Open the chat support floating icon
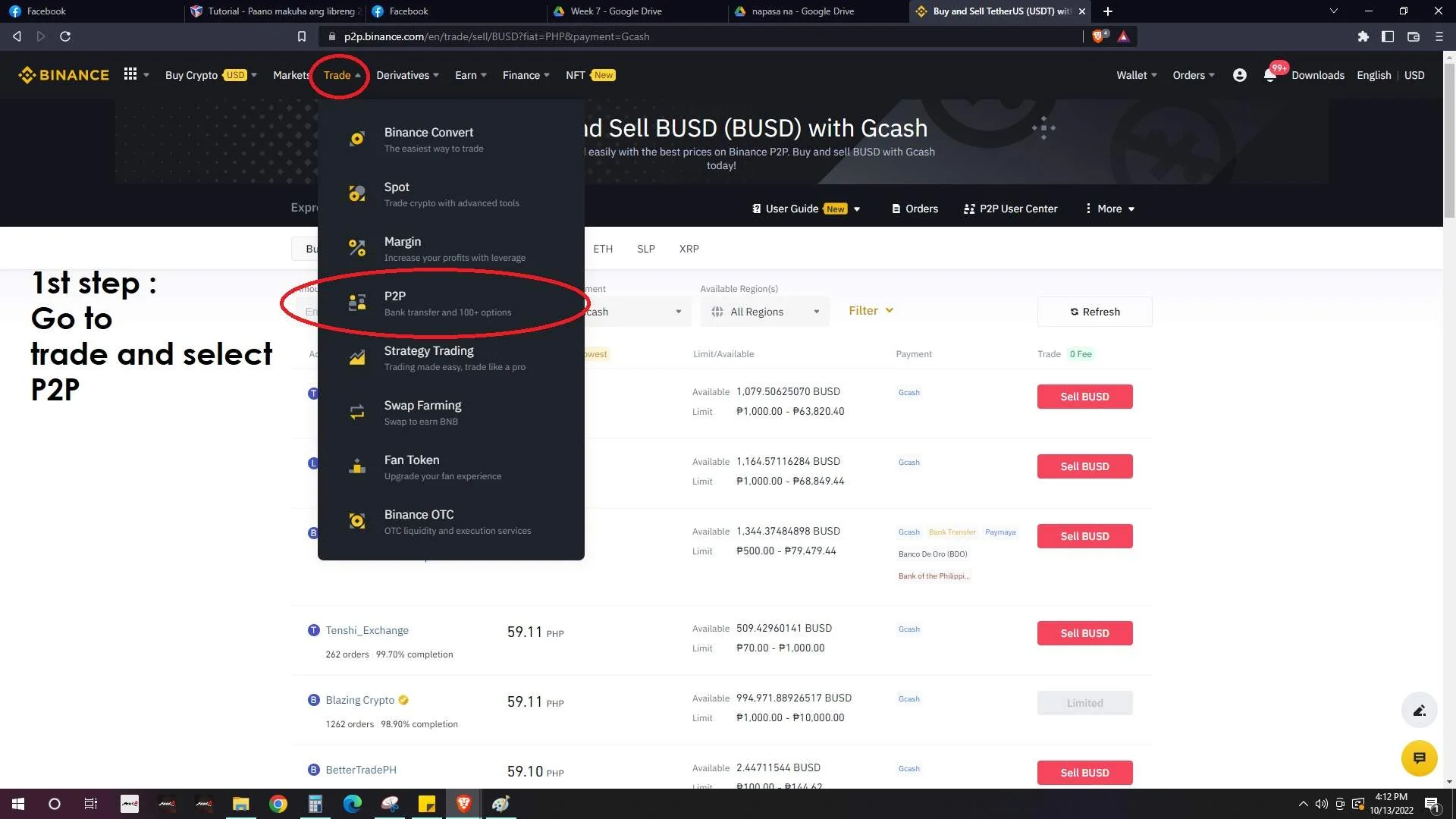This screenshot has height=819, width=1456. 1419,758
